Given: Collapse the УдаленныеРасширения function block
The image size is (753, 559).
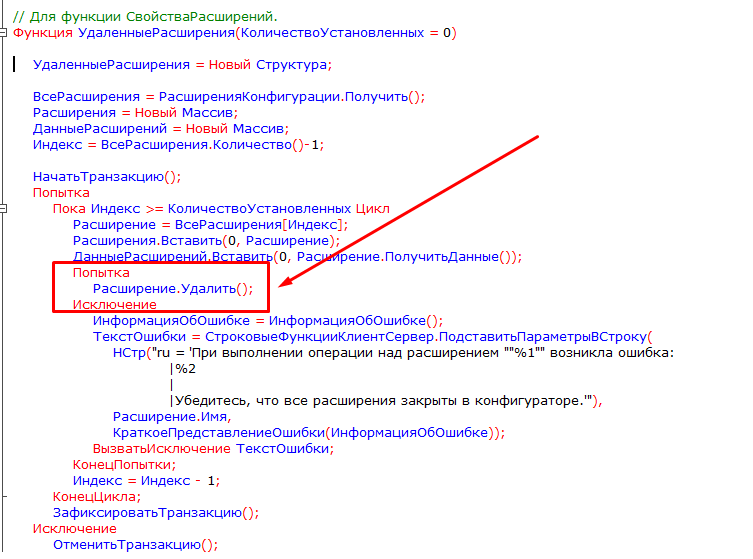Looking at the screenshot, I should pyautogui.click(x=3, y=33).
